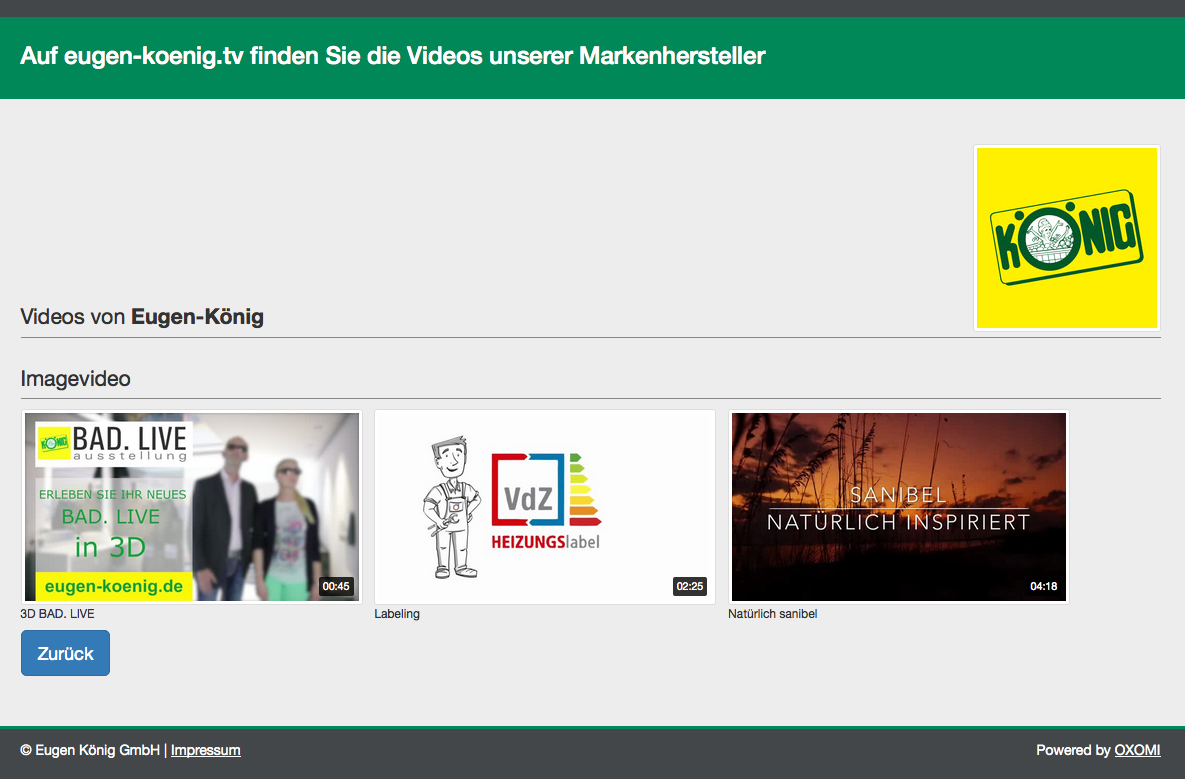Image resolution: width=1185 pixels, height=779 pixels.
Task: Follow the OXOMI link
Action: tap(1137, 750)
